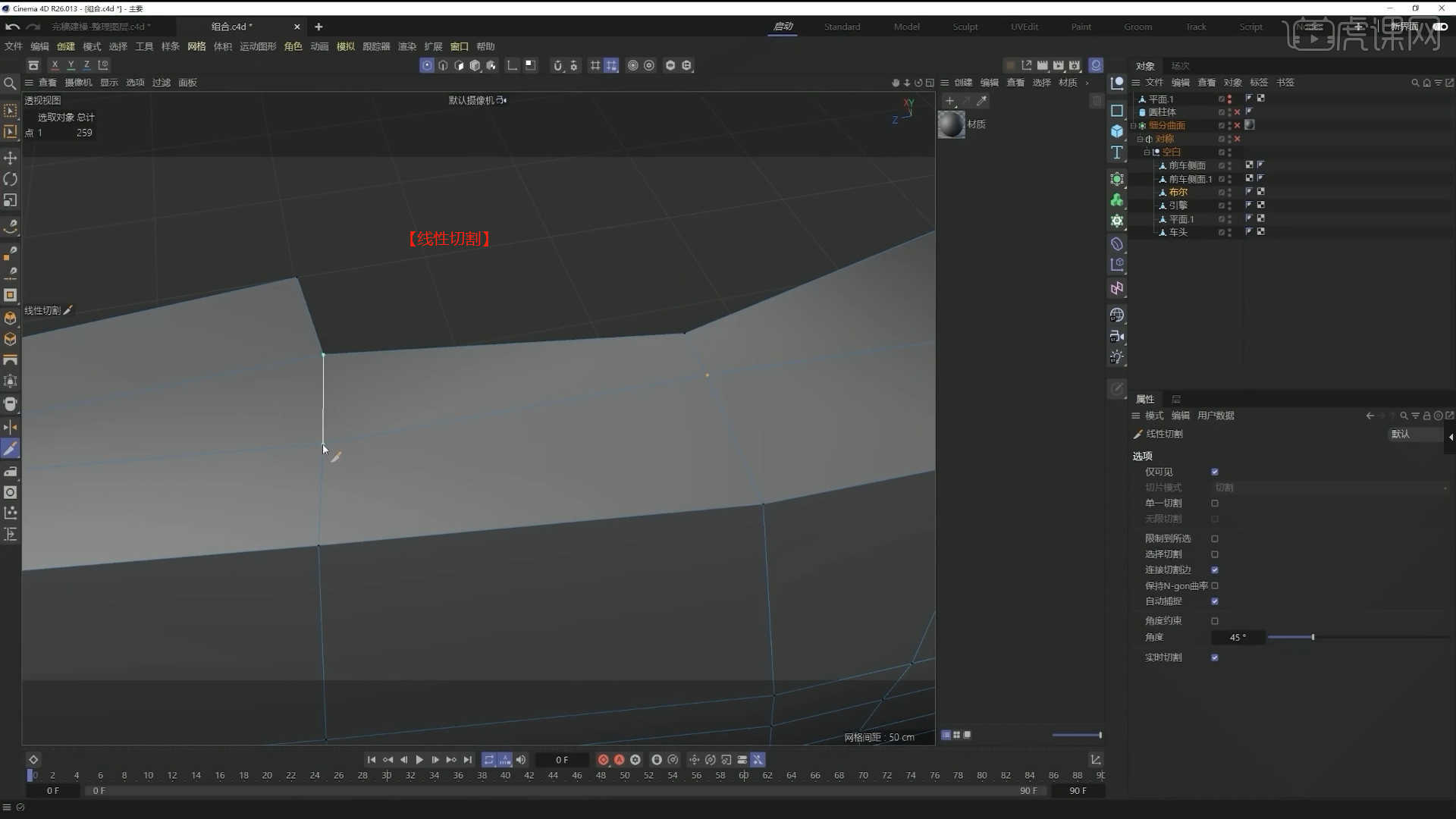Select the 材质 material sphere thumbnail

point(951,124)
